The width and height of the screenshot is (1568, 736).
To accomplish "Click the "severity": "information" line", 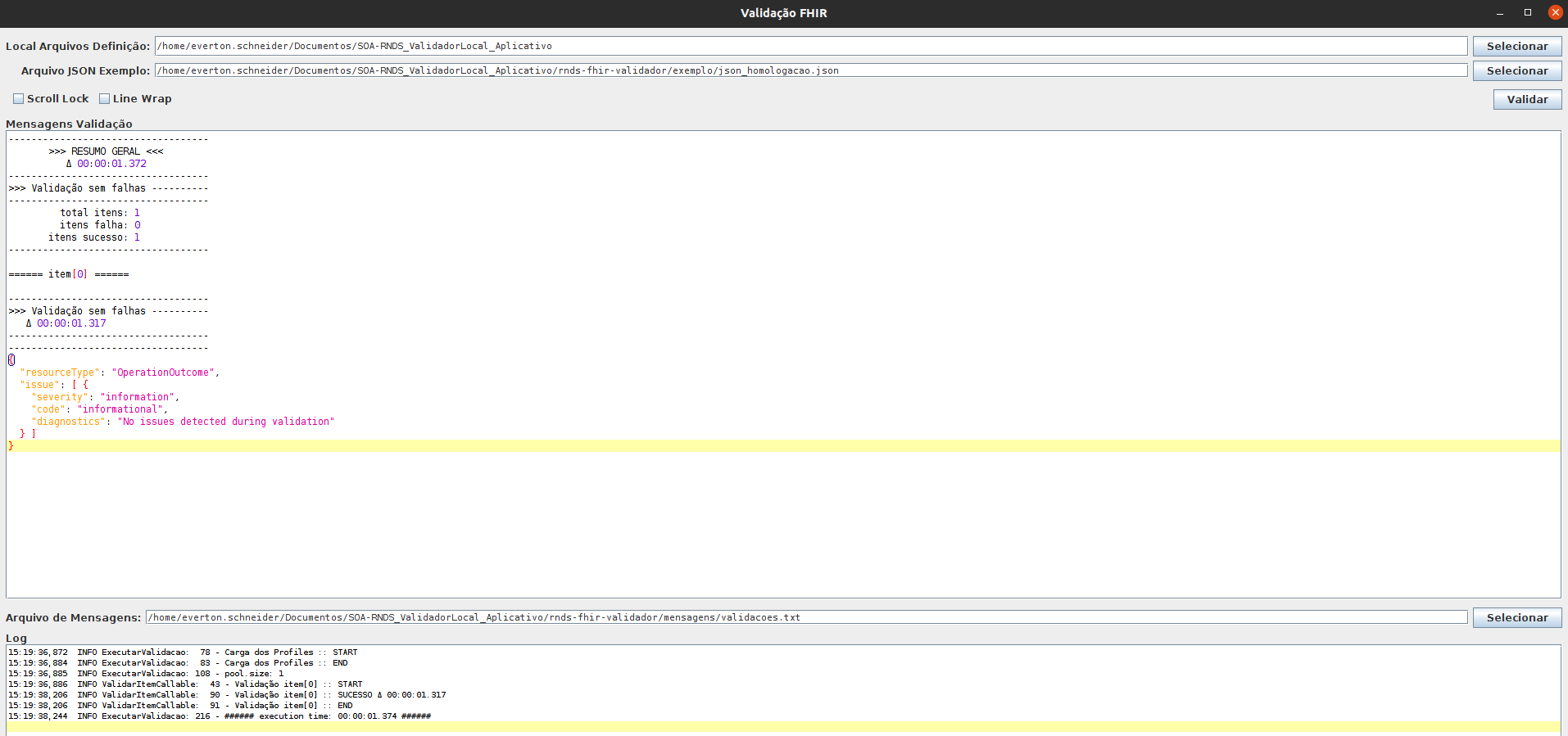I will click(x=105, y=397).
